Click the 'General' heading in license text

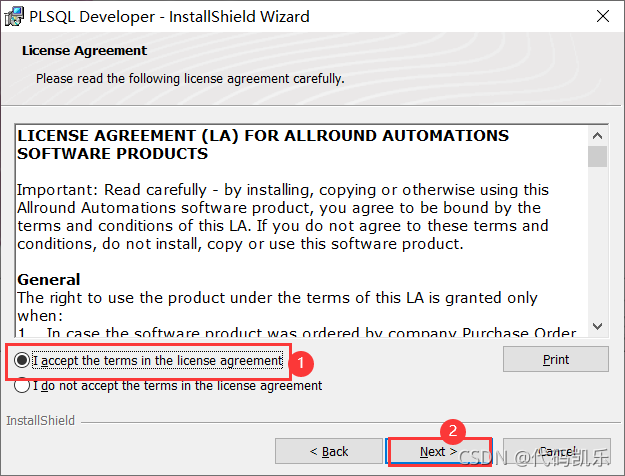pyautogui.click(x=49, y=280)
